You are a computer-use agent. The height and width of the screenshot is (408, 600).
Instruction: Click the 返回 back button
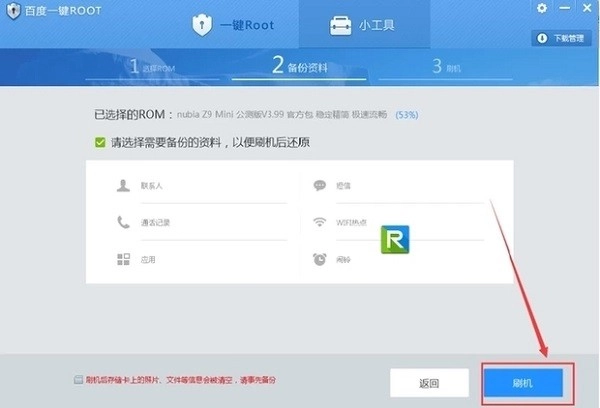point(429,383)
